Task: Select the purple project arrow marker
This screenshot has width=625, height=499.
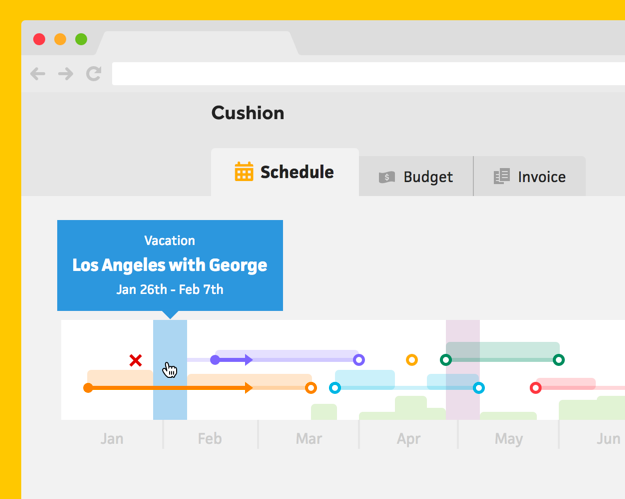Action: 248,360
